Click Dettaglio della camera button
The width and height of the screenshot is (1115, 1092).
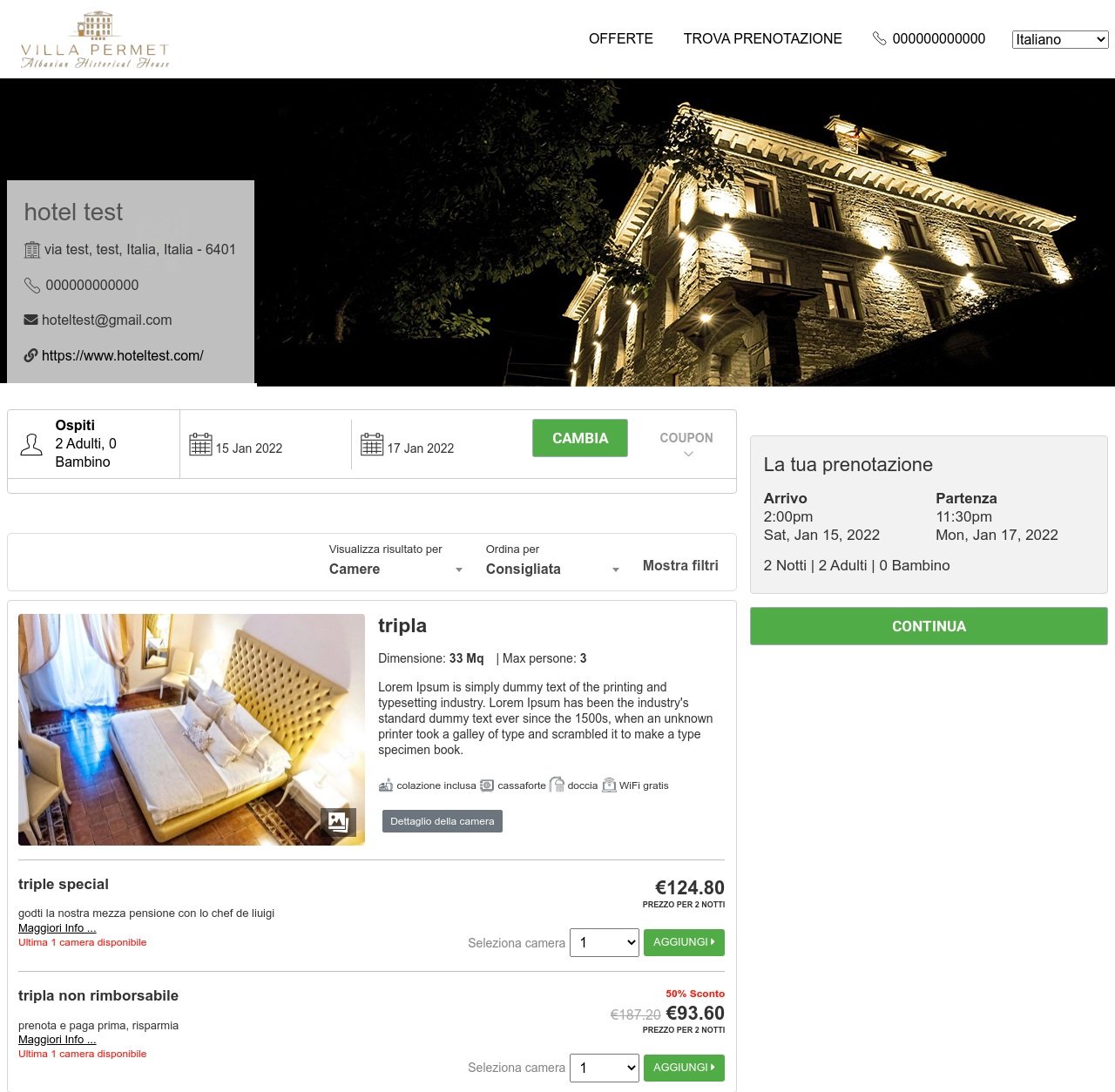point(443,821)
